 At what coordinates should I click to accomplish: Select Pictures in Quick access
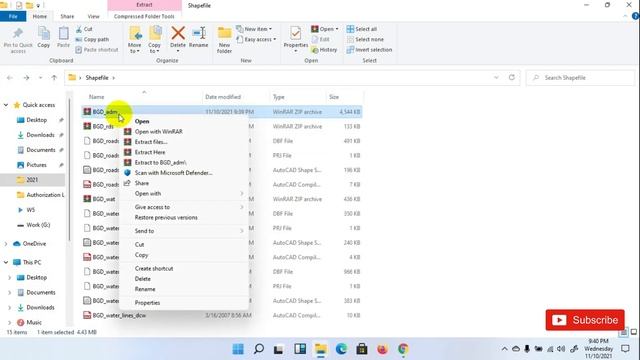[36, 165]
